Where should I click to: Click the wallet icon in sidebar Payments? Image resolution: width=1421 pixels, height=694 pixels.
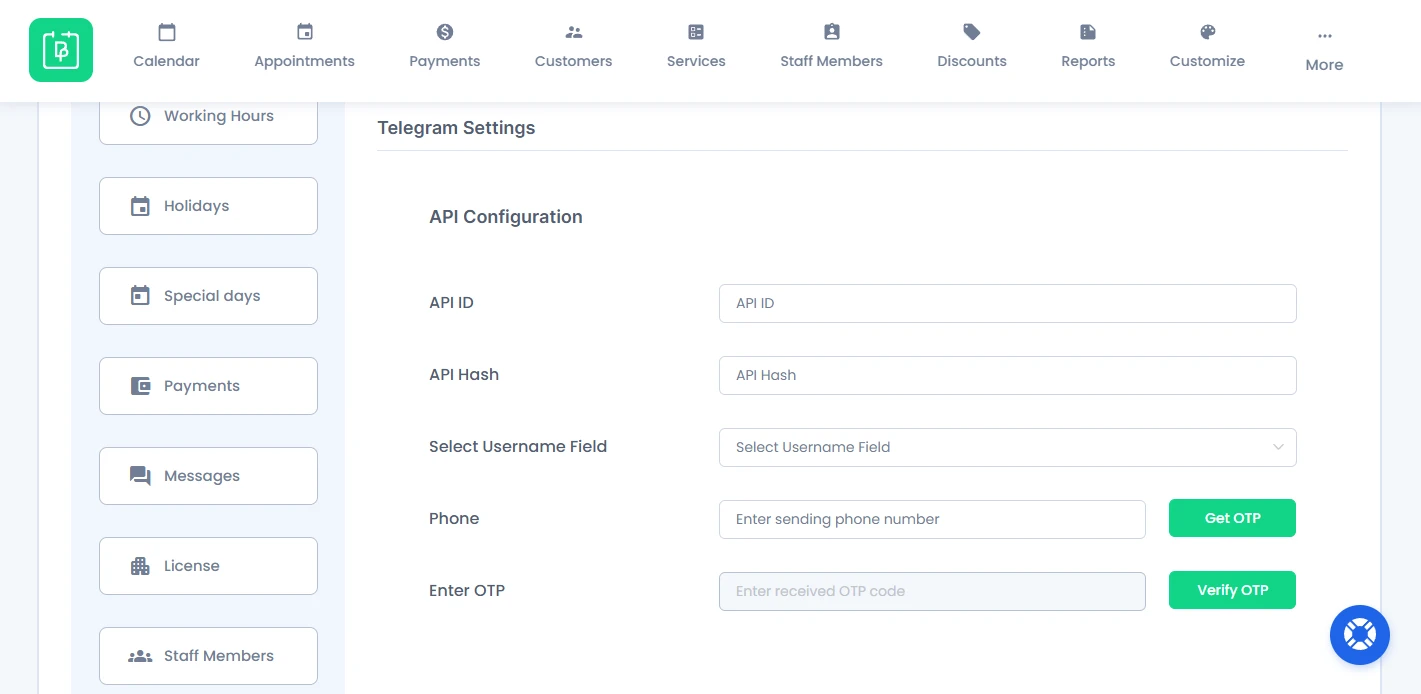click(141, 386)
